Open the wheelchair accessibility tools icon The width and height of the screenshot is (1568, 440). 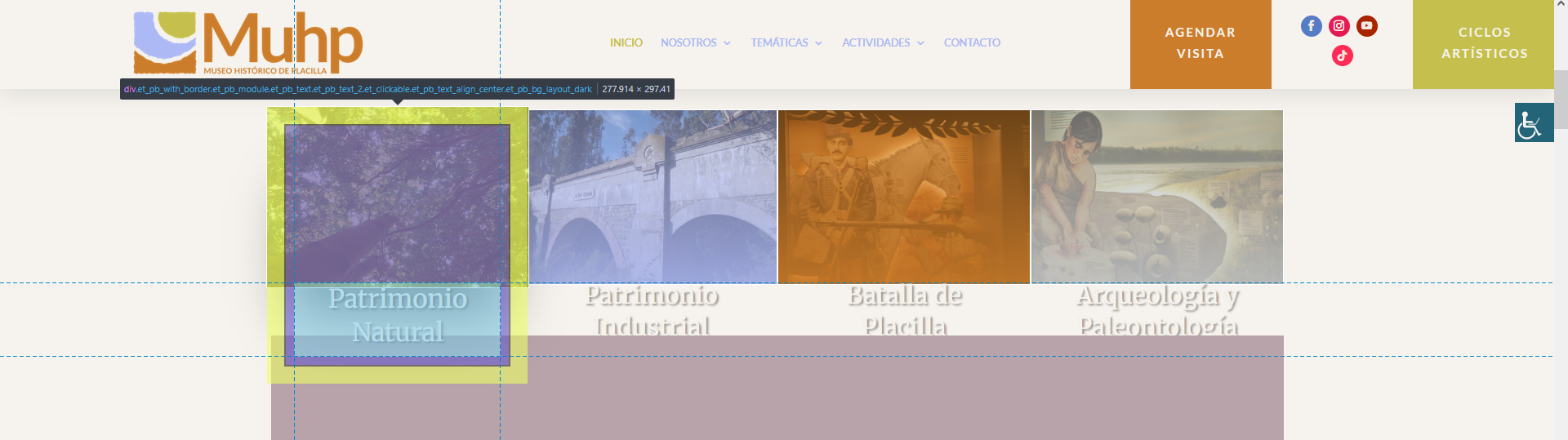pyautogui.click(x=1535, y=122)
